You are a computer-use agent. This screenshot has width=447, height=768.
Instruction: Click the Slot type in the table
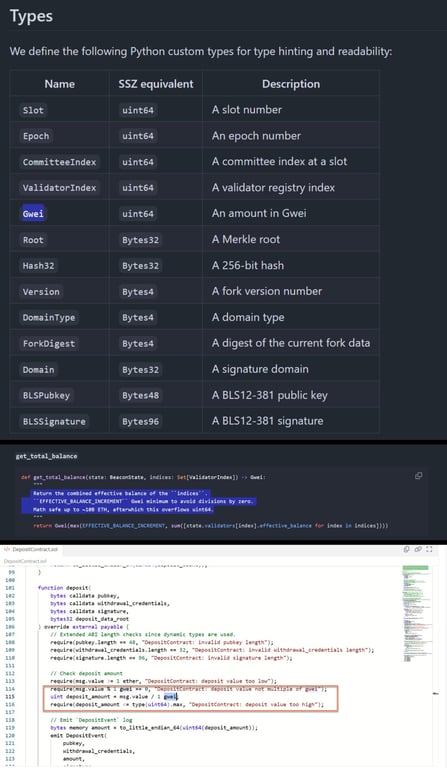33,110
